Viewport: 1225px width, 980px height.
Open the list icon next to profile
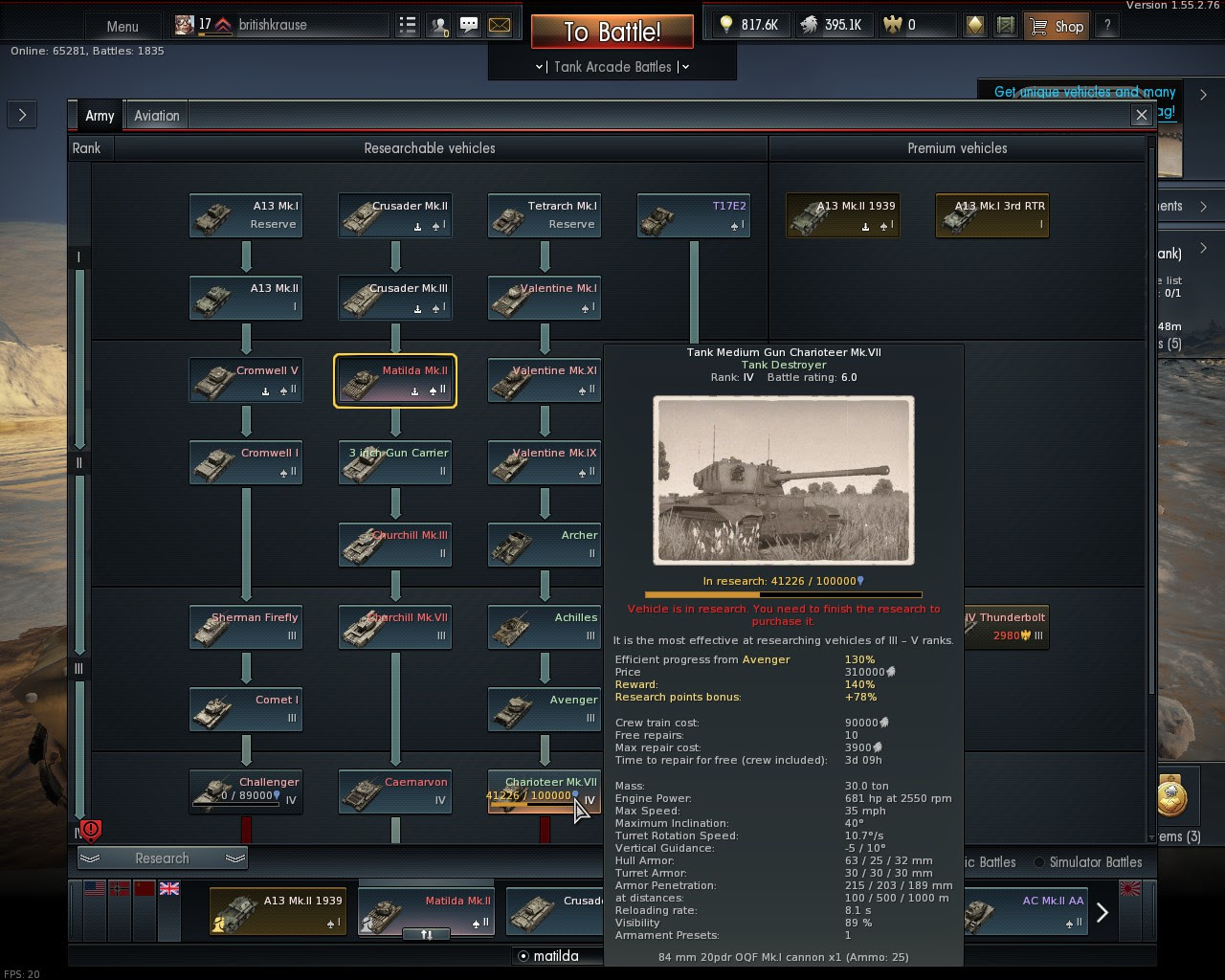coord(408,26)
